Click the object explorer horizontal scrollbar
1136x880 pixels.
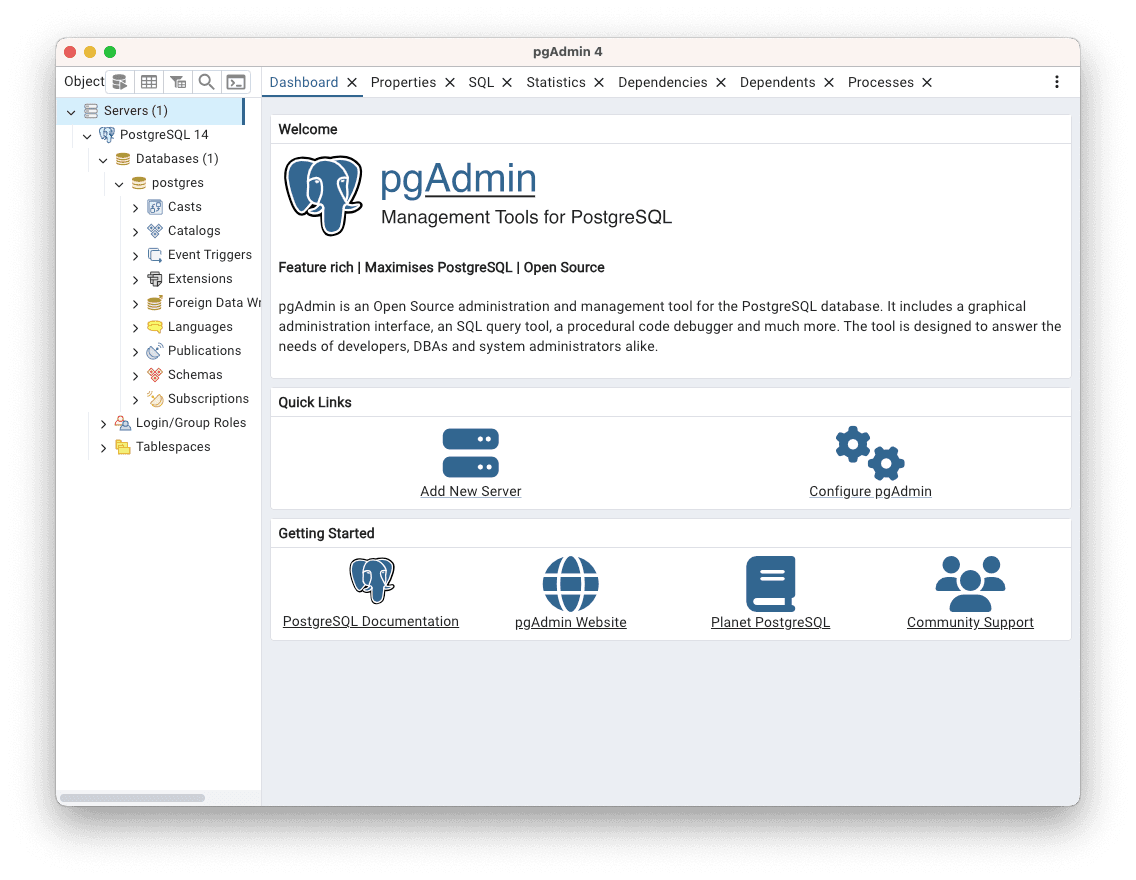tap(133, 797)
